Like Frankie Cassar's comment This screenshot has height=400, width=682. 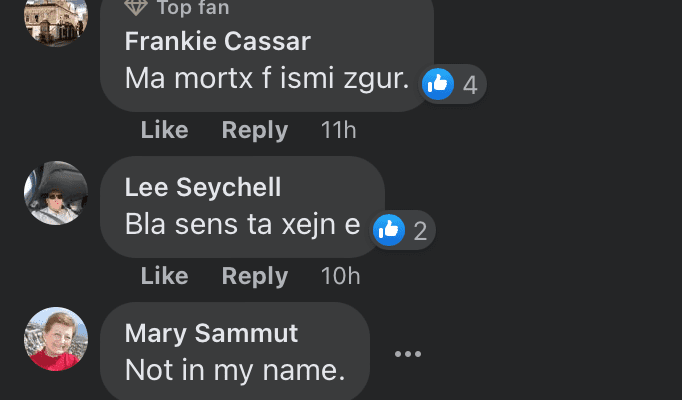tap(164, 130)
